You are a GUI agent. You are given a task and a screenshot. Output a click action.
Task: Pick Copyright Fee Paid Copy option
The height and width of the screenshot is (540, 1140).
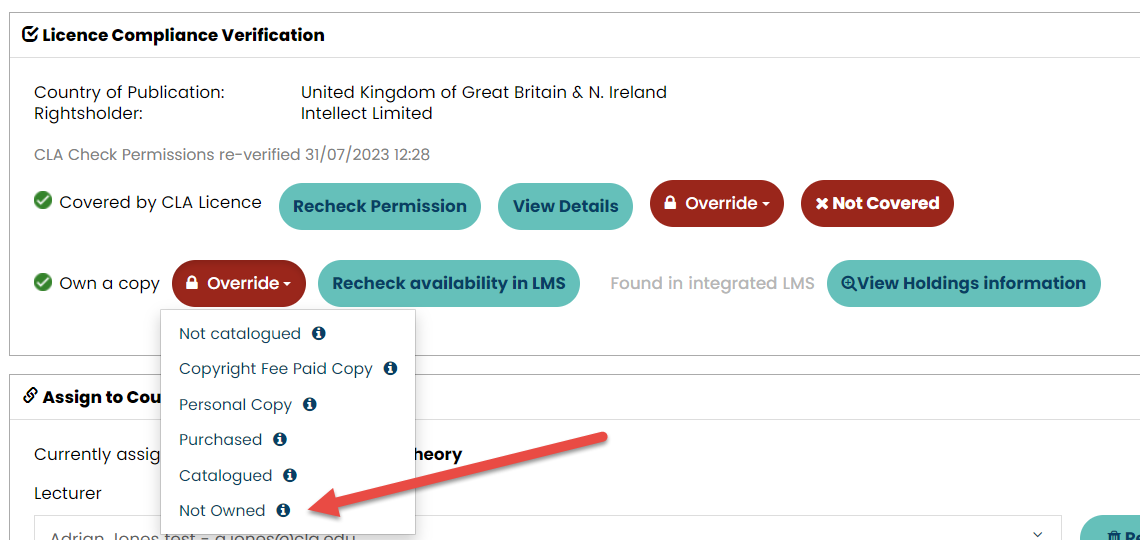[x=276, y=368]
